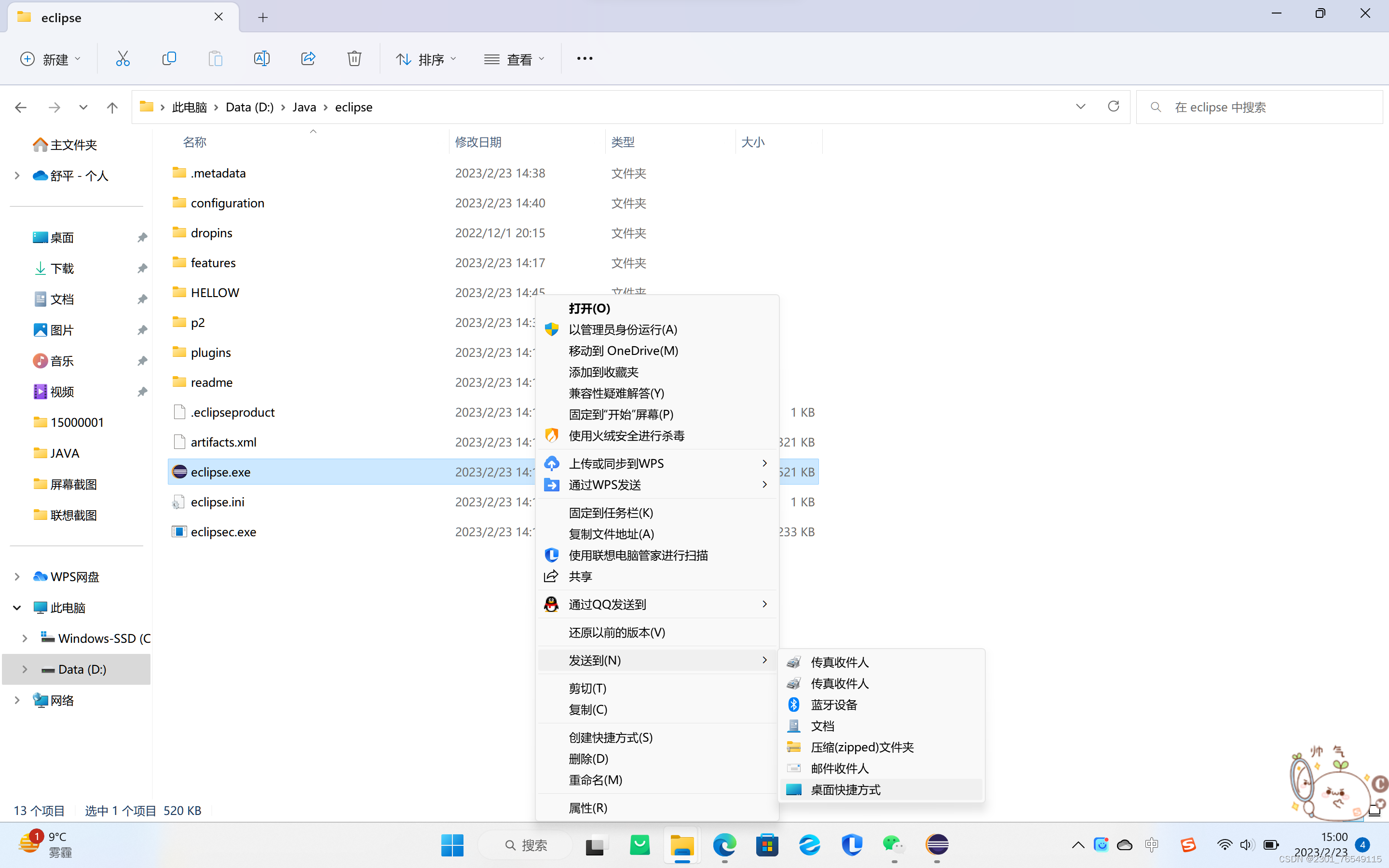This screenshot has width=1389, height=868.
Task: Click the Copy icon in toolbar
Action: [x=169, y=58]
